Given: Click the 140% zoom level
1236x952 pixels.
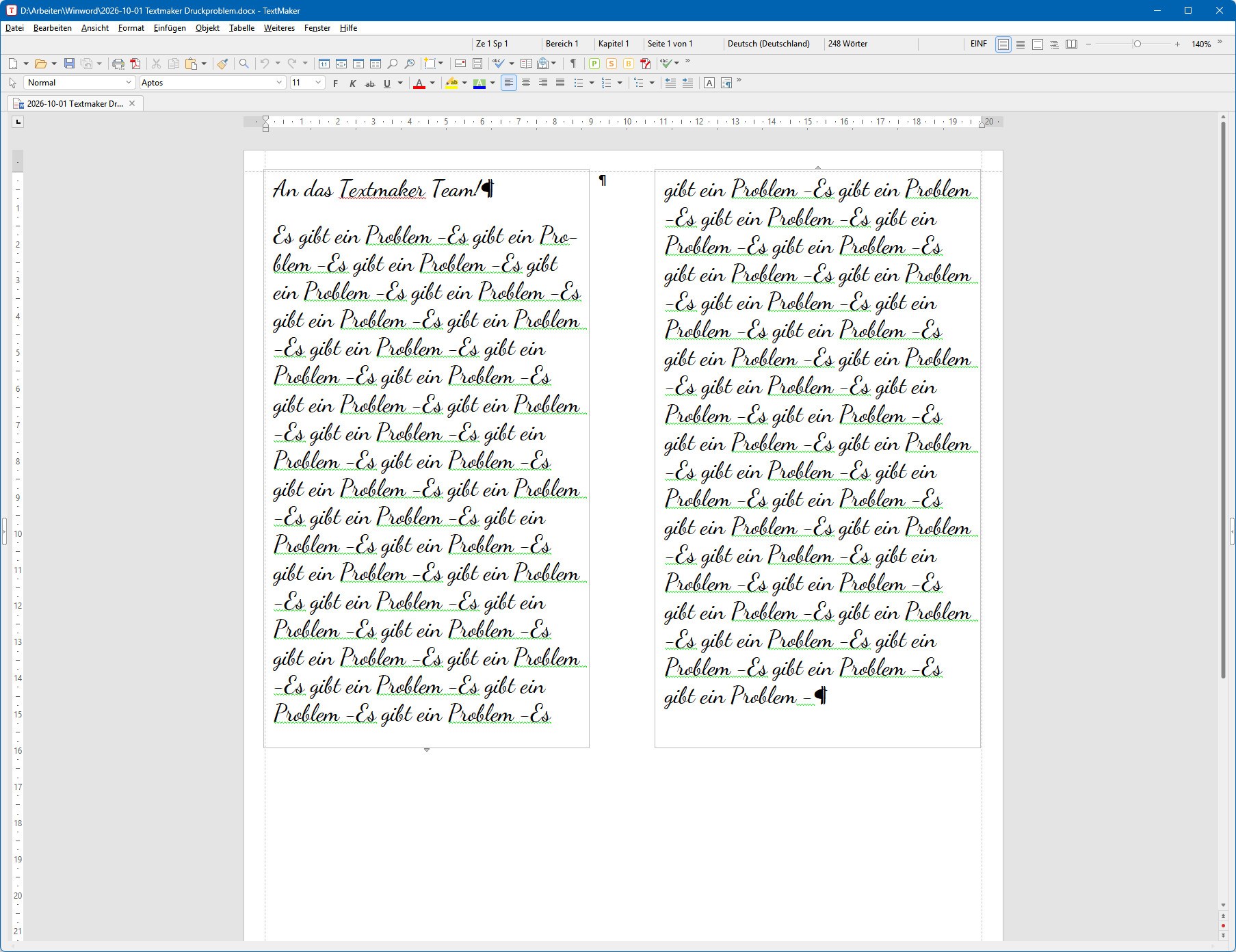Looking at the screenshot, I should click(x=1201, y=44).
